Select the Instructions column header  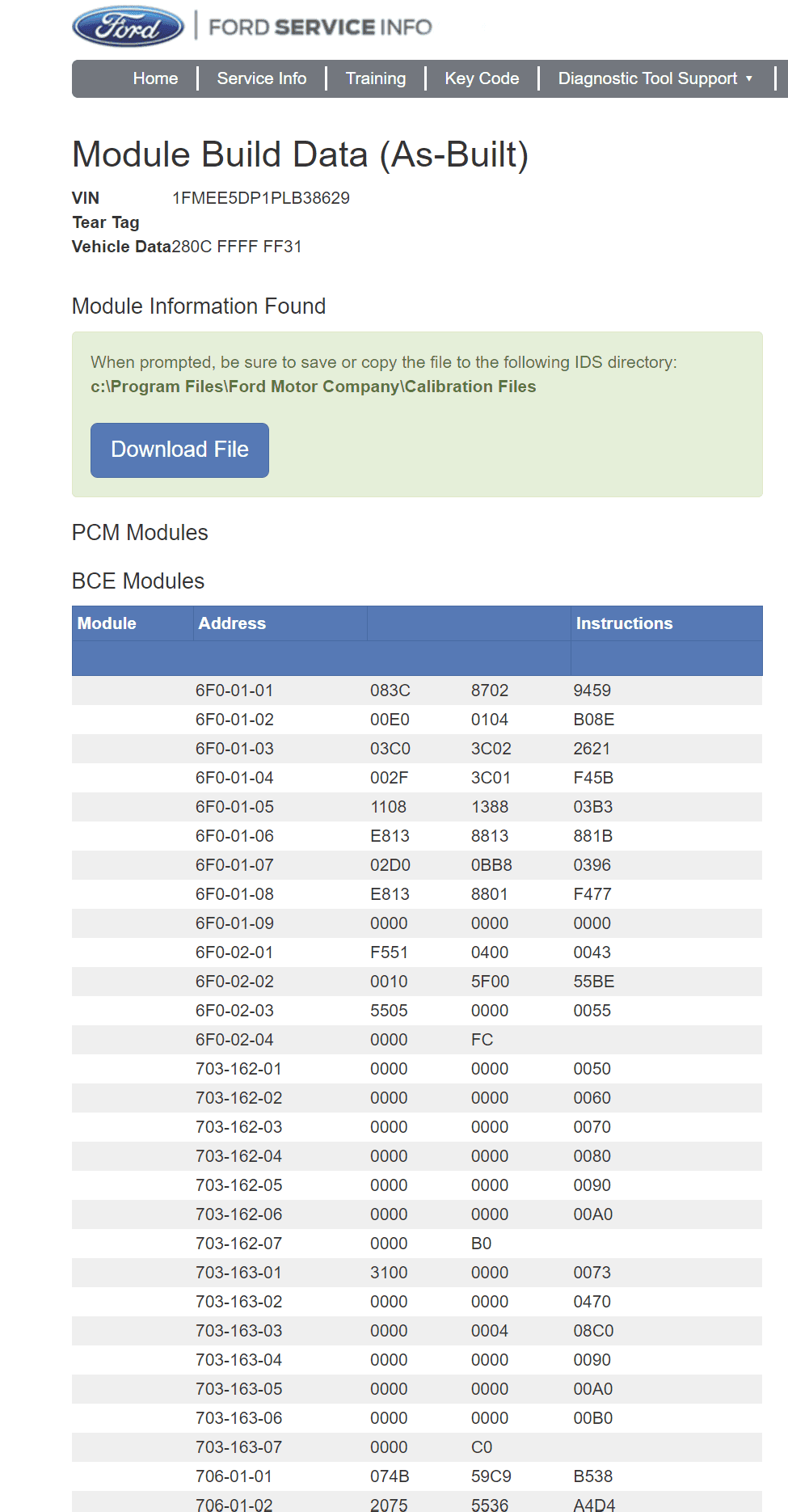(624, 623)
